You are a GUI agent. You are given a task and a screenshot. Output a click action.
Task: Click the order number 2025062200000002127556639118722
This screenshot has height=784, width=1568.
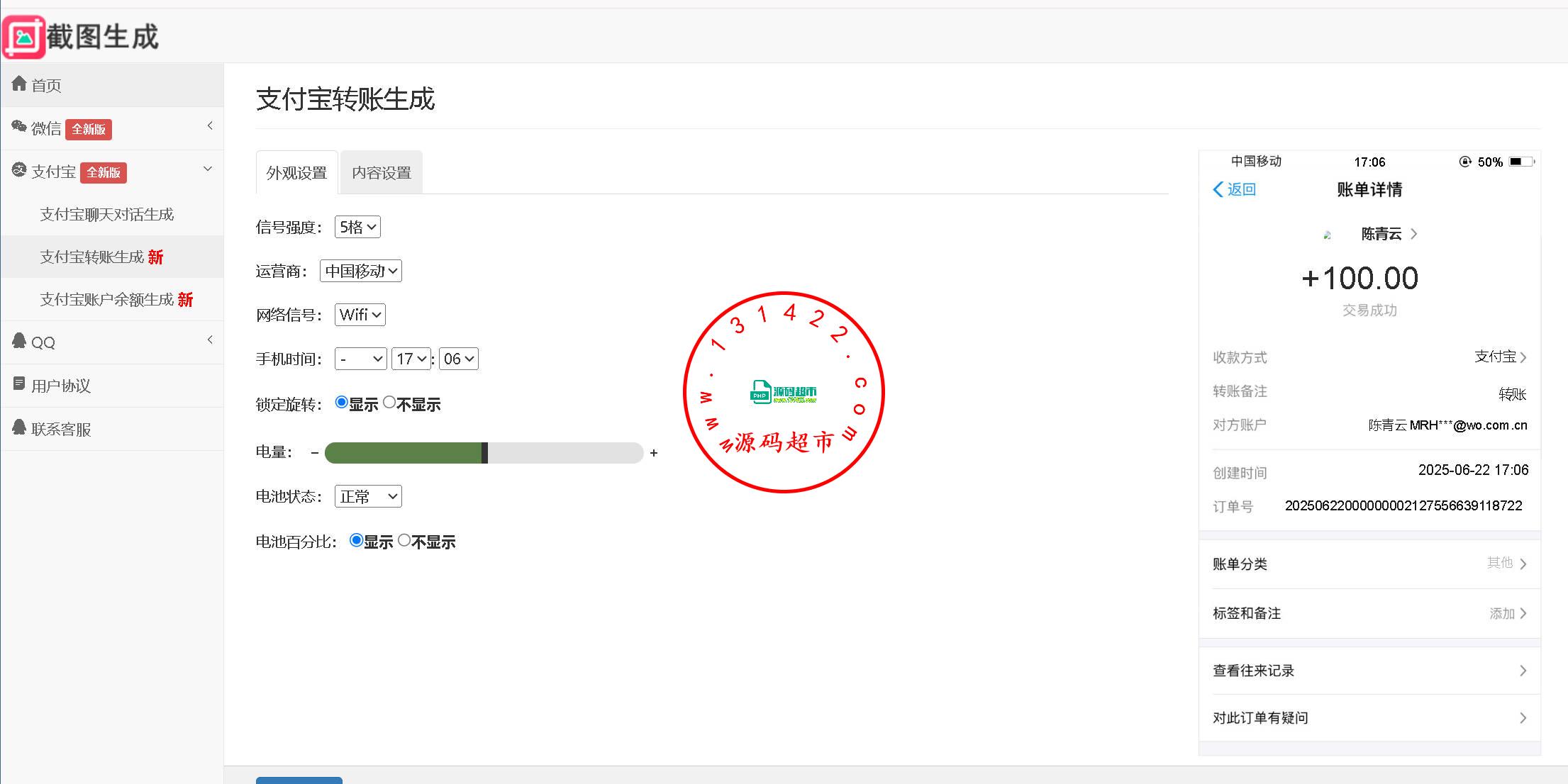coord(1403,505)
